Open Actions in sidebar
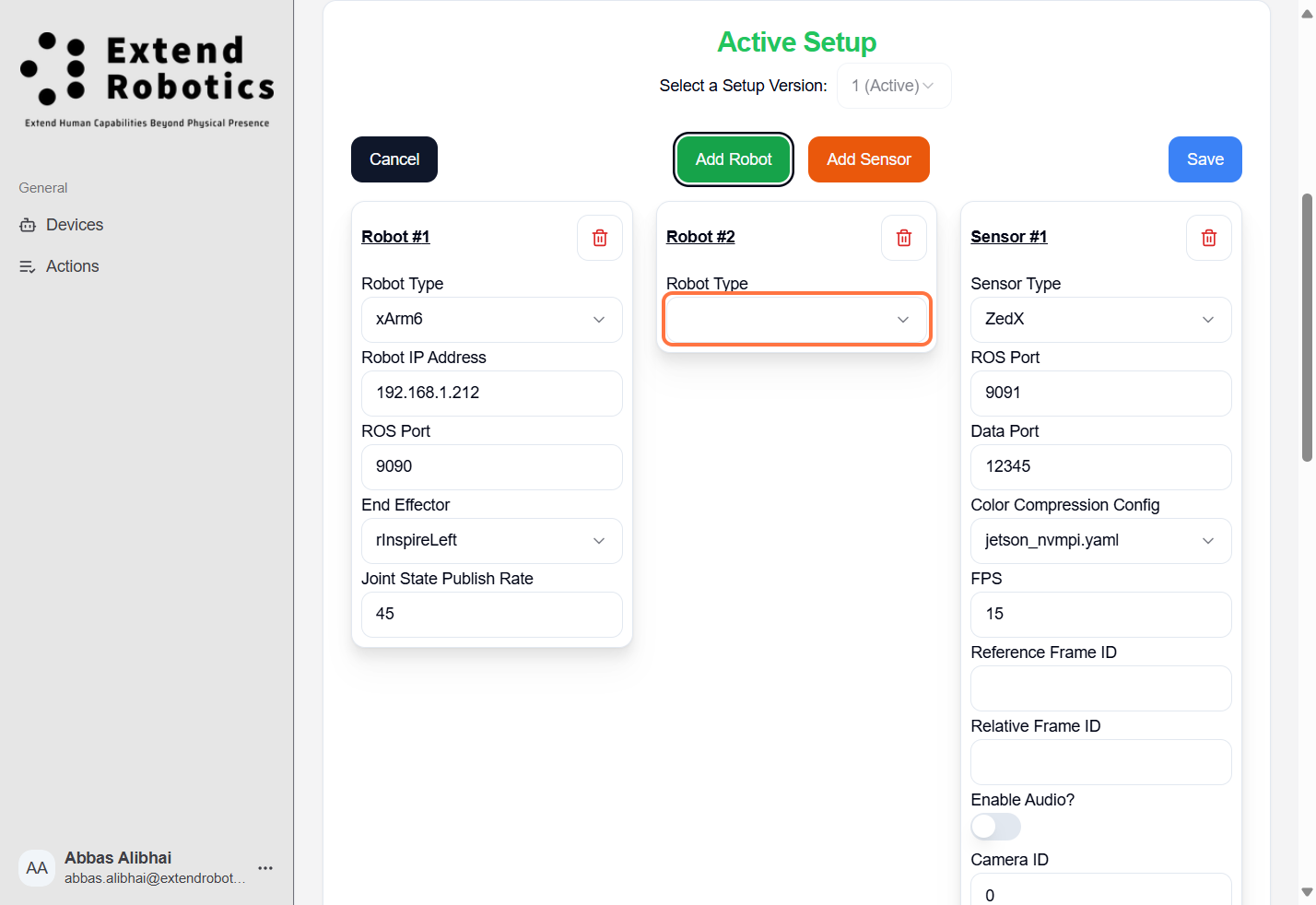1316x905 pixels. pos(72,266)
